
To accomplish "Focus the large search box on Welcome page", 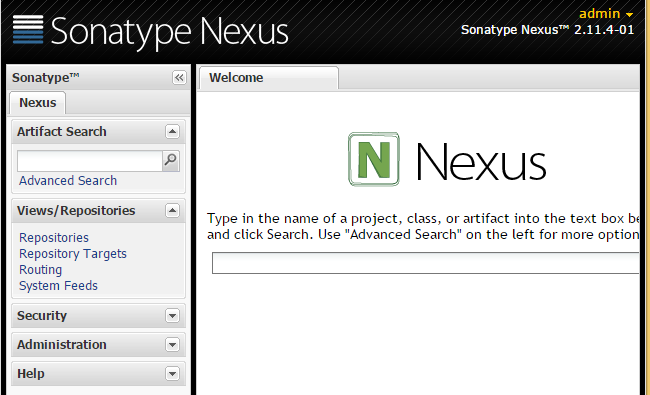I will click(x=425, y=263).
